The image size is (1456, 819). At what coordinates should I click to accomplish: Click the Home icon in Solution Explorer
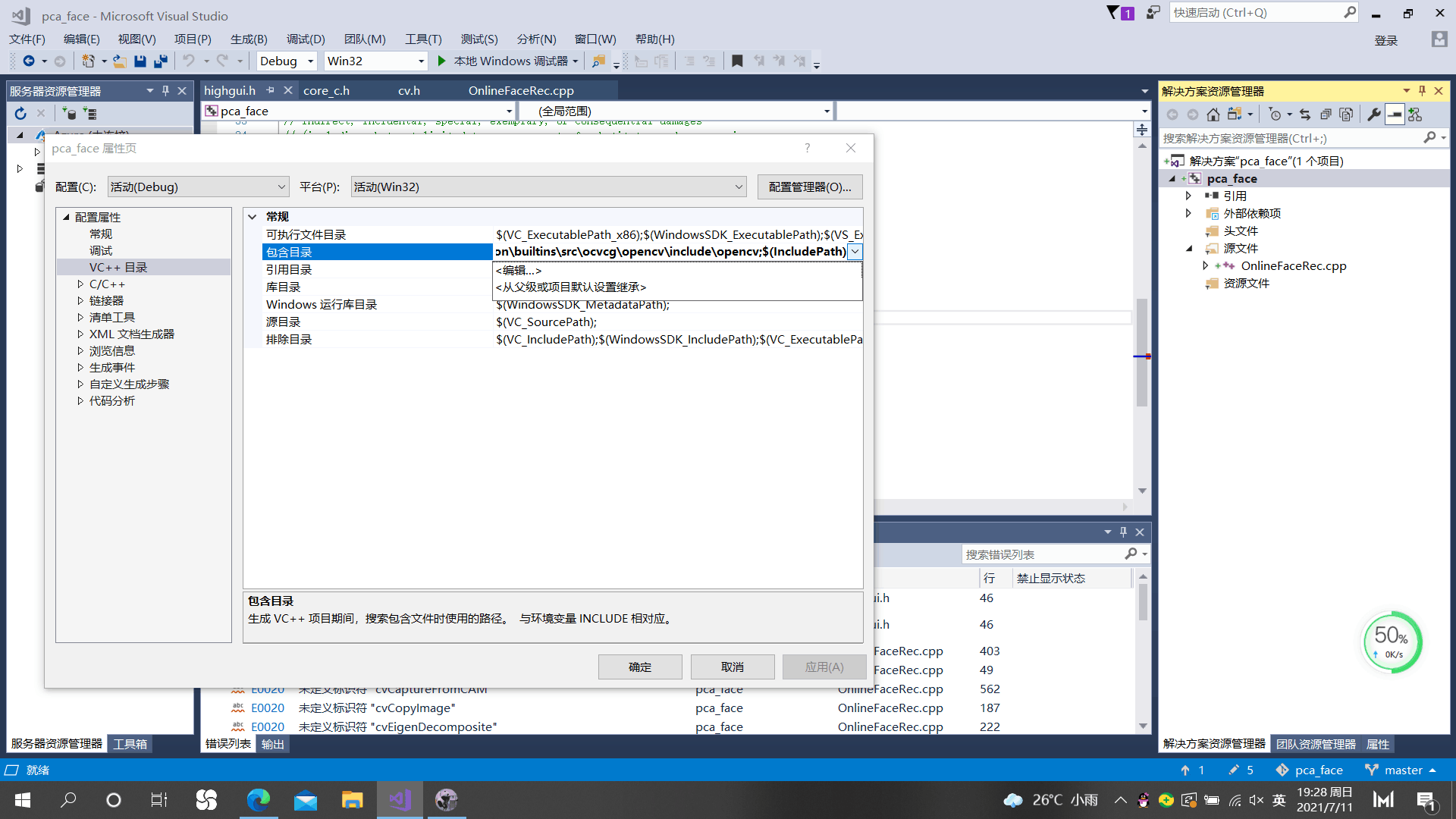click(1213, 115)
